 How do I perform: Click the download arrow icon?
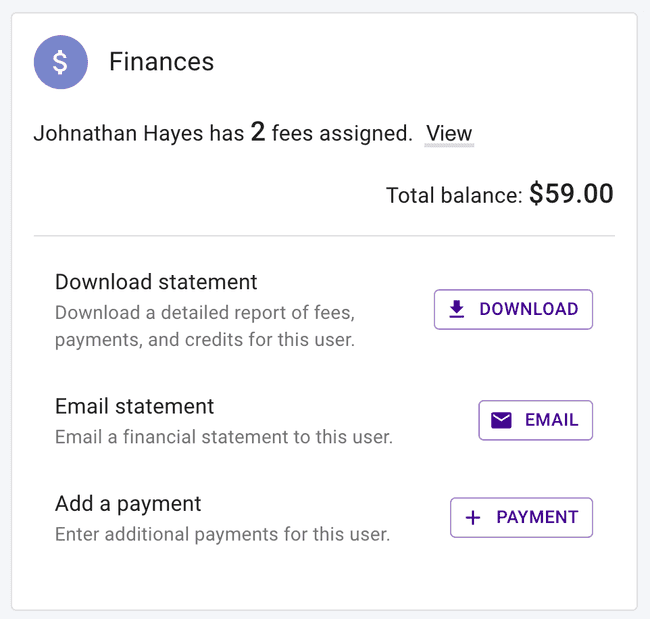tap(457, 310)
